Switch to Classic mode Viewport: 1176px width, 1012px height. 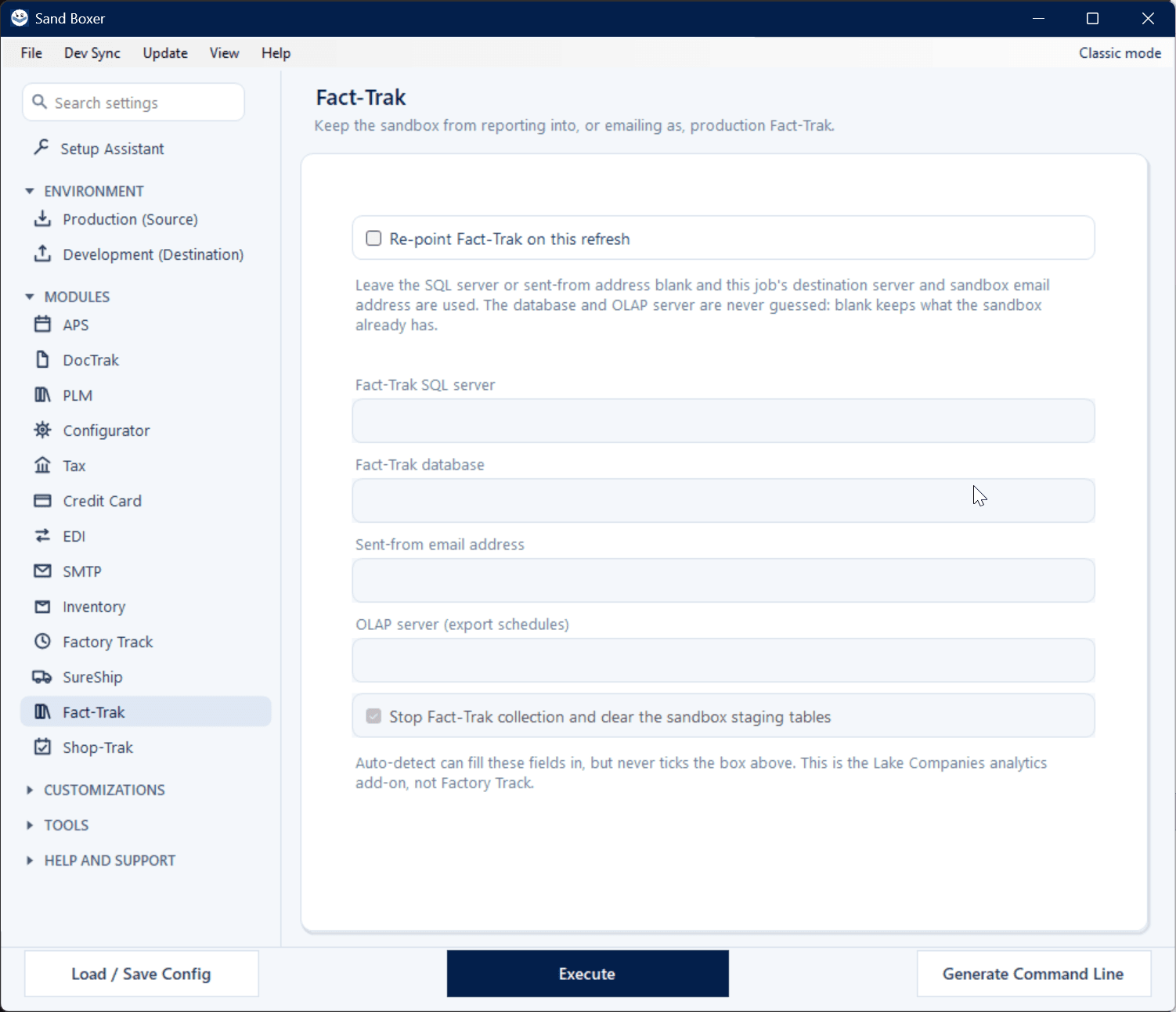(1120, 52)
